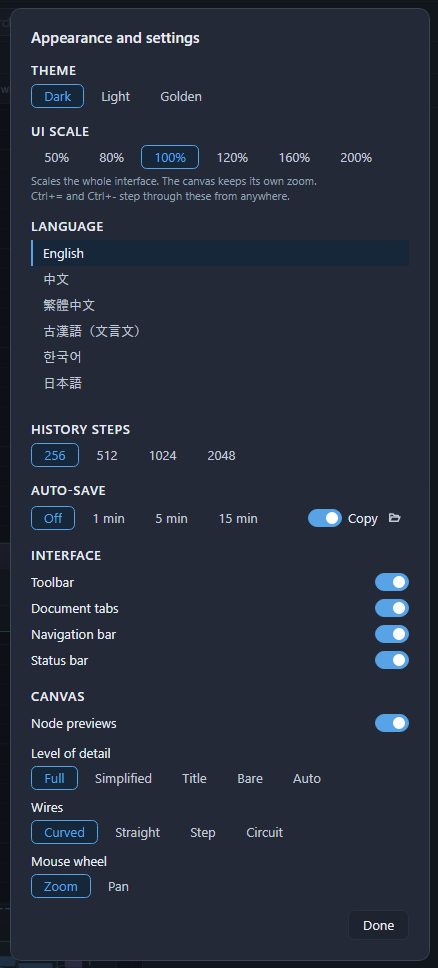This screenshot has width=438, height=968.
Task: Toggle the auto-save Copy switch
Action: [324, 518]
